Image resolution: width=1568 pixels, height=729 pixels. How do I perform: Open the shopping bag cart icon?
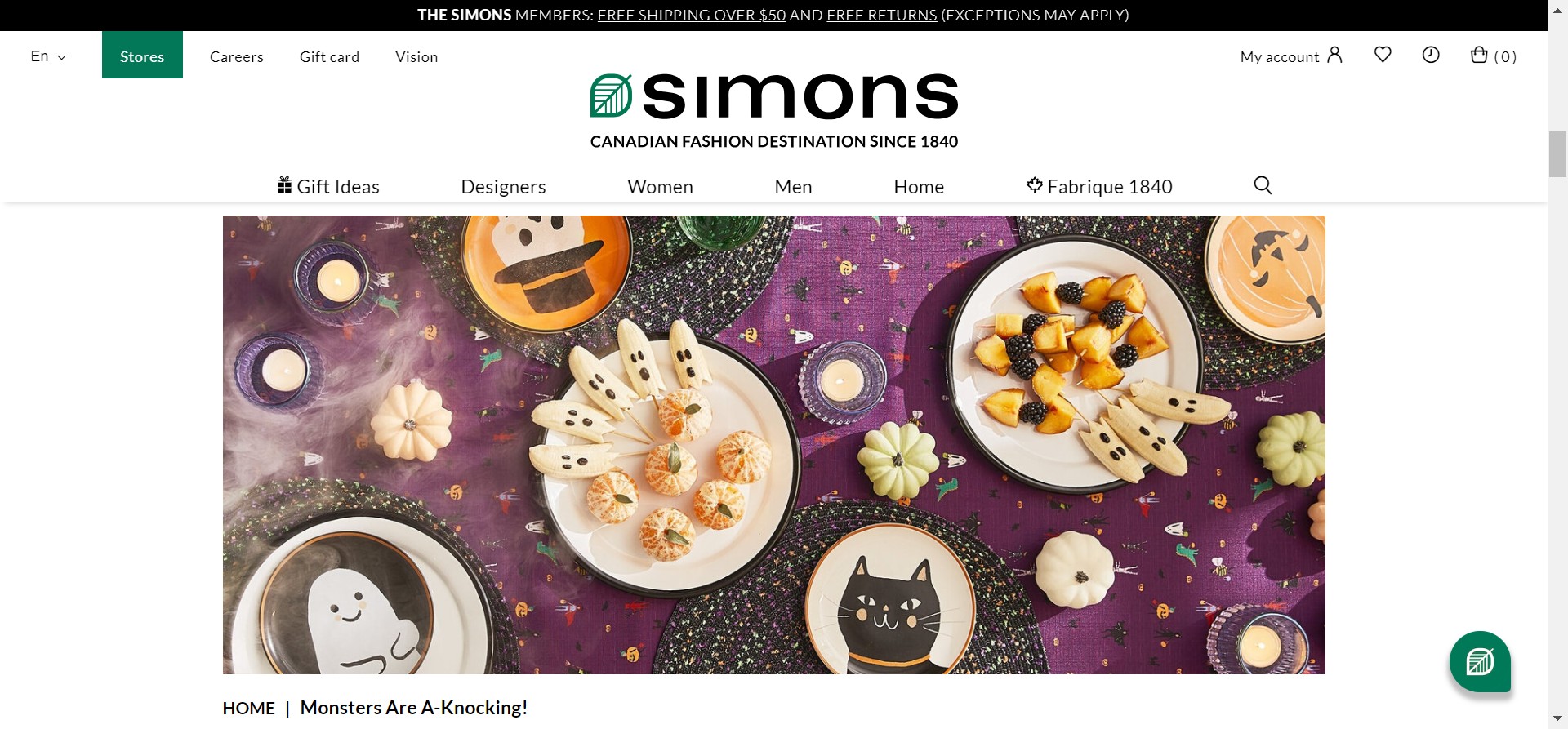(1479, 55)
